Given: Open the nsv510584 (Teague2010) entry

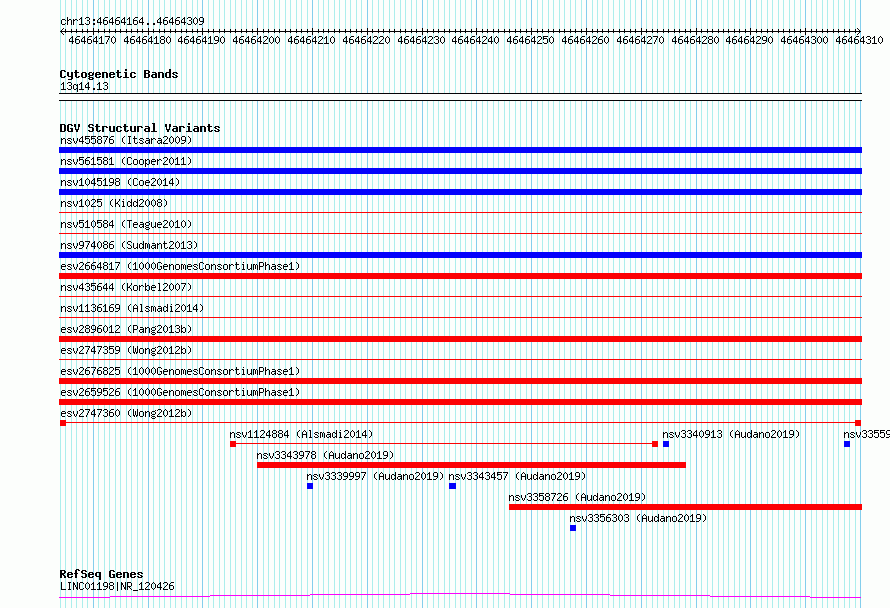Looking at the screenshot, I should tap(126, 224).
